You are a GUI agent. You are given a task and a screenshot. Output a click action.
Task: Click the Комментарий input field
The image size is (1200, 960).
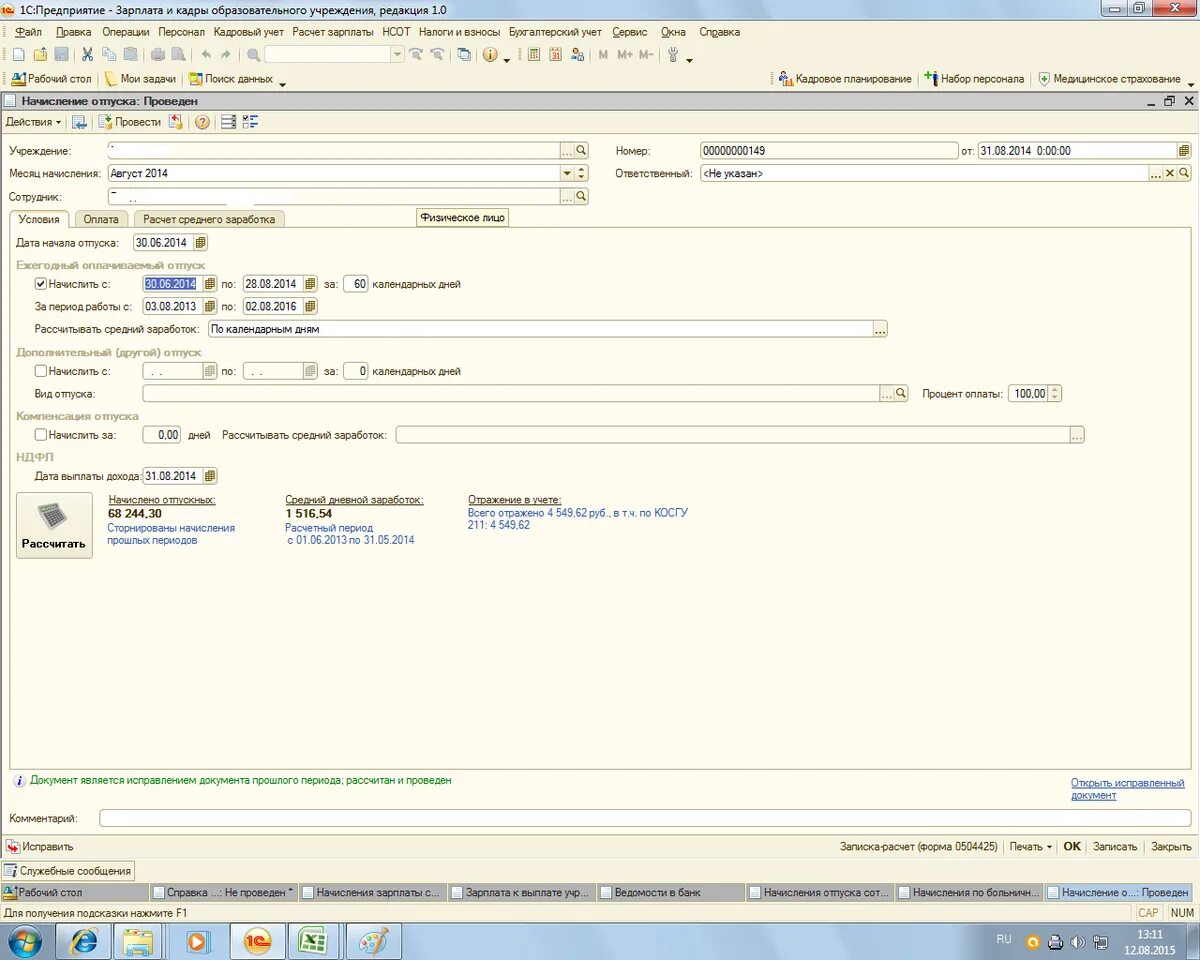[x=645, y=818]
